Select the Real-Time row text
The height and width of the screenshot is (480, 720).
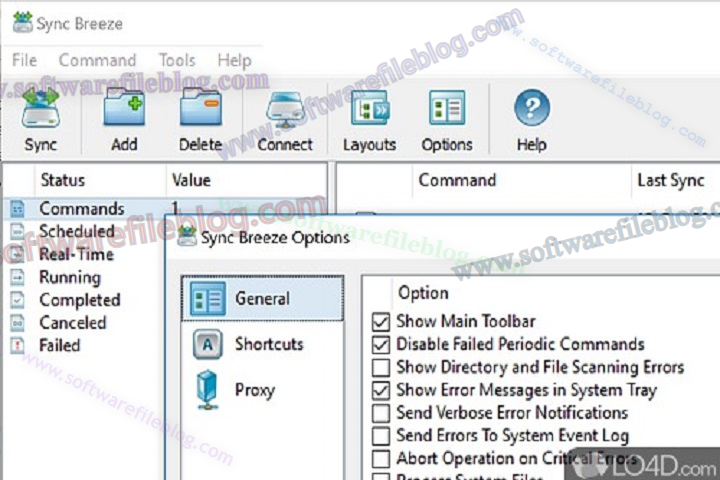[x=76, y=254]
